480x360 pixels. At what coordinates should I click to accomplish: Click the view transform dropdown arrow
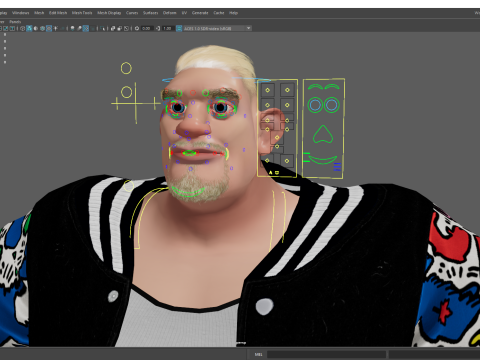coord(248,28)
